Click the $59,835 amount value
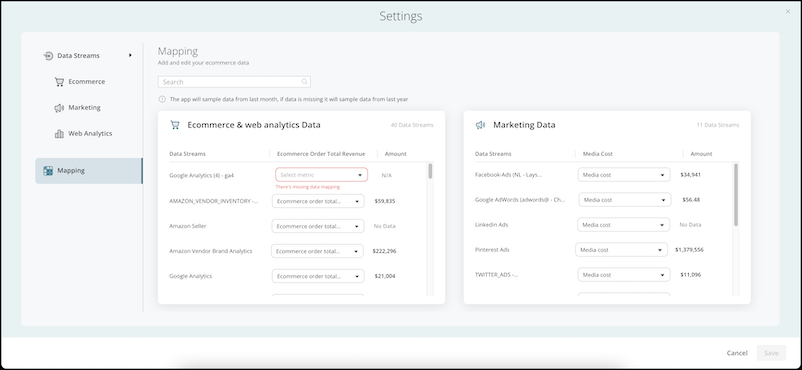 (x=385, y=201)
